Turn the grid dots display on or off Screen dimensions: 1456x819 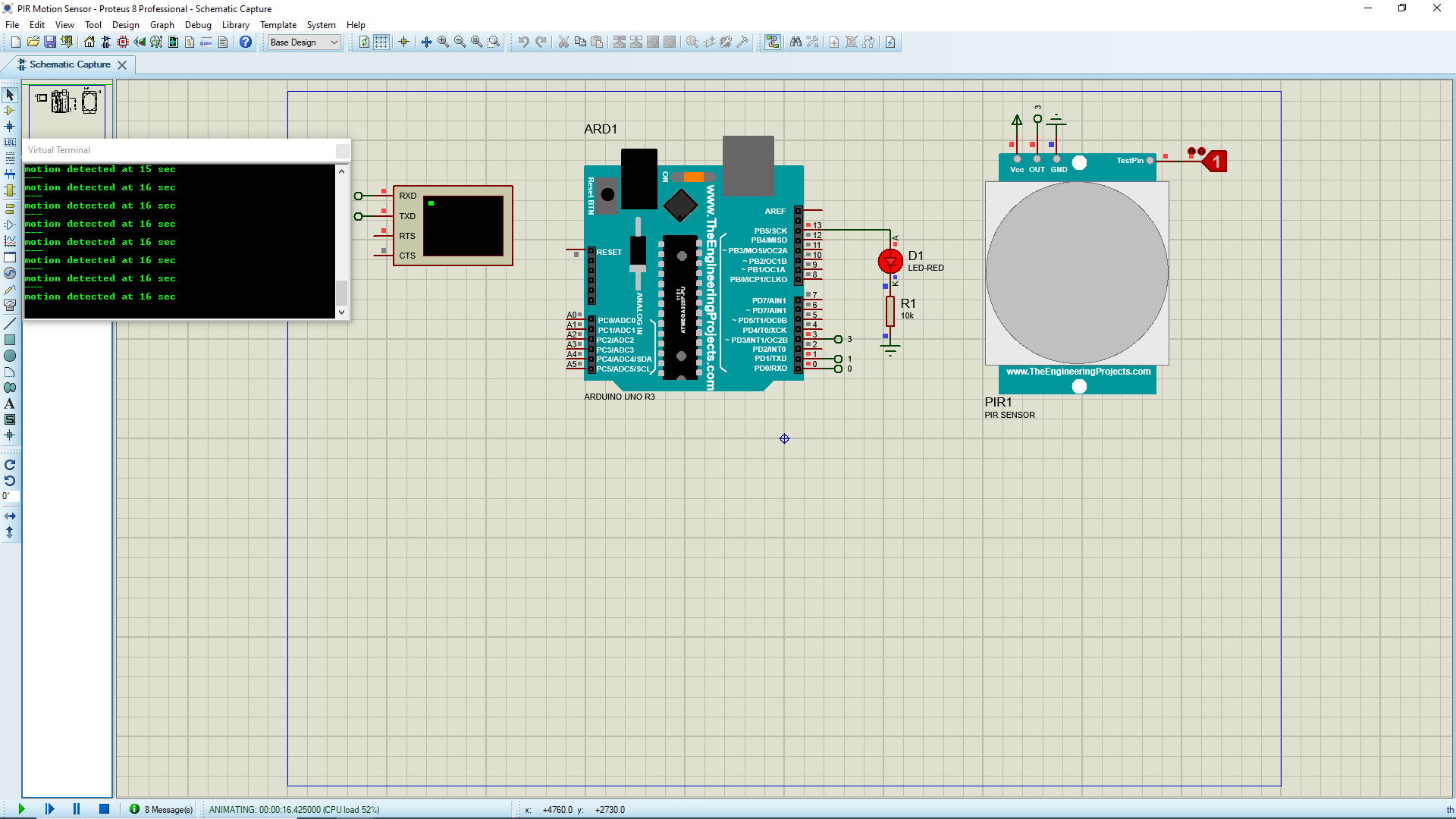click(381, 42)
